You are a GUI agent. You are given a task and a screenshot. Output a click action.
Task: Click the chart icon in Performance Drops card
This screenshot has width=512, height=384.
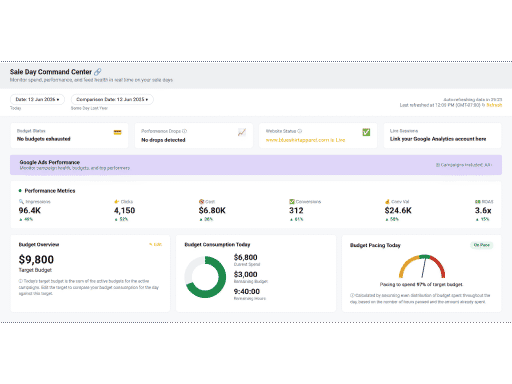pyautogui.click(x=242, y=132)
